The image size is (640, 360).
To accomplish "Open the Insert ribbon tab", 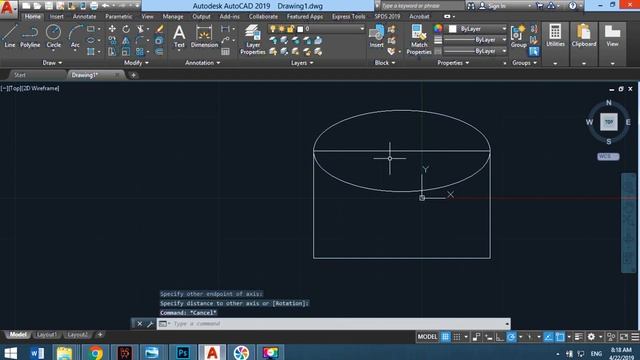I will (x=56, y=17).
